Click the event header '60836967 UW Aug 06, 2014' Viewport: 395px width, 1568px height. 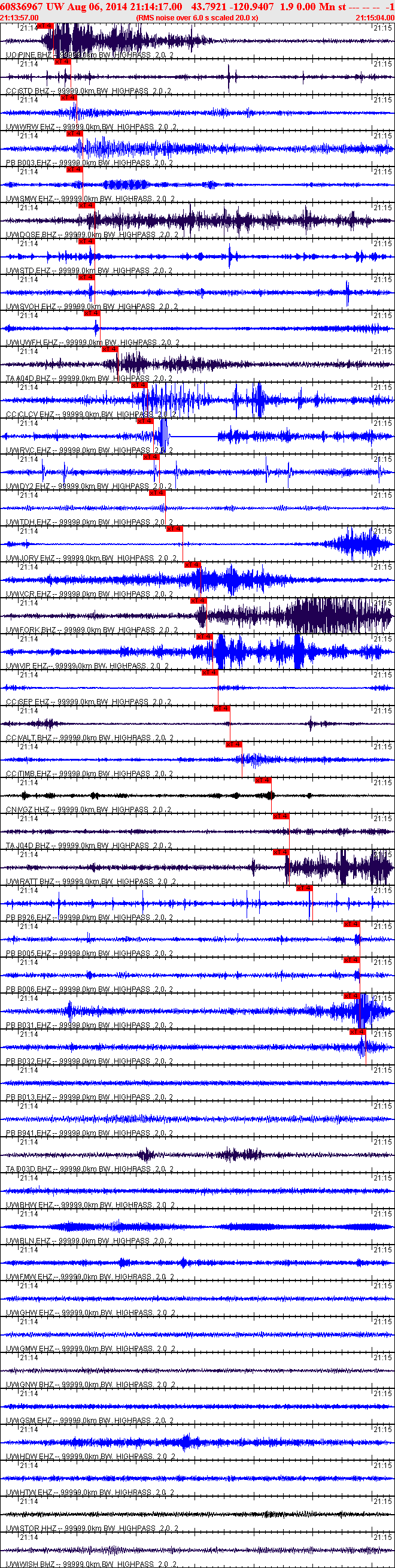pyautogui.click(x=63, y=6)
